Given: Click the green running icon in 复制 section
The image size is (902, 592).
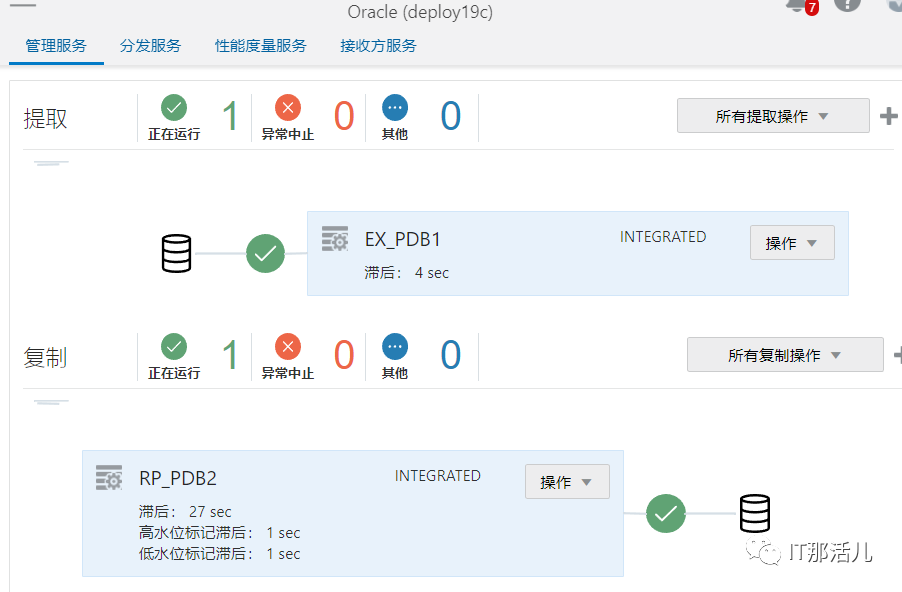Looking at the screenshot, I should 174,347.
